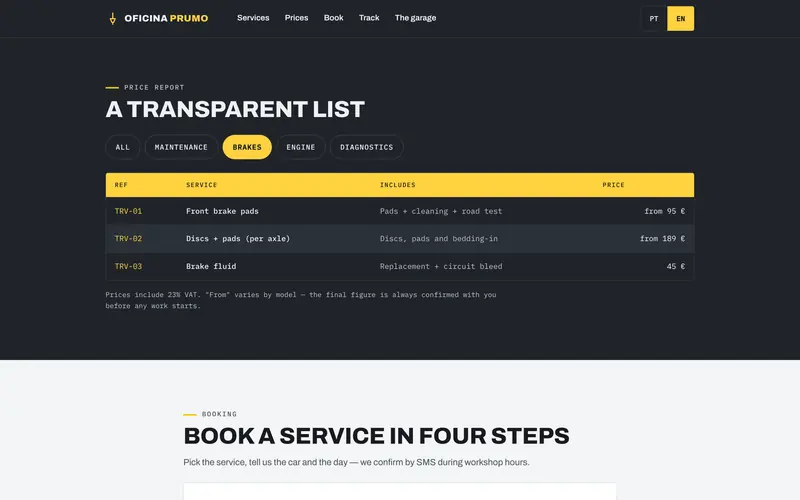Select the Brakes filter chip
This screenshot has height=500, width=800.
247,147
